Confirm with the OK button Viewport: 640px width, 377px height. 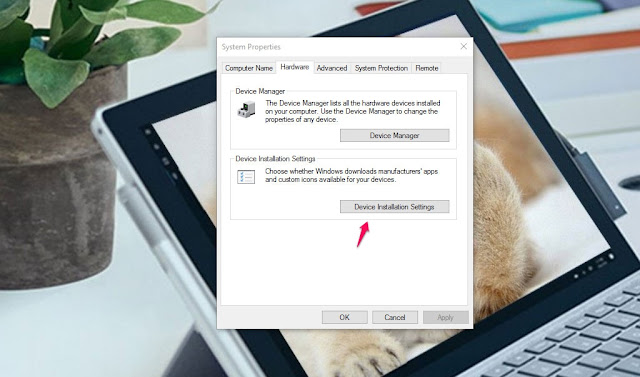[x=344, y=317]
